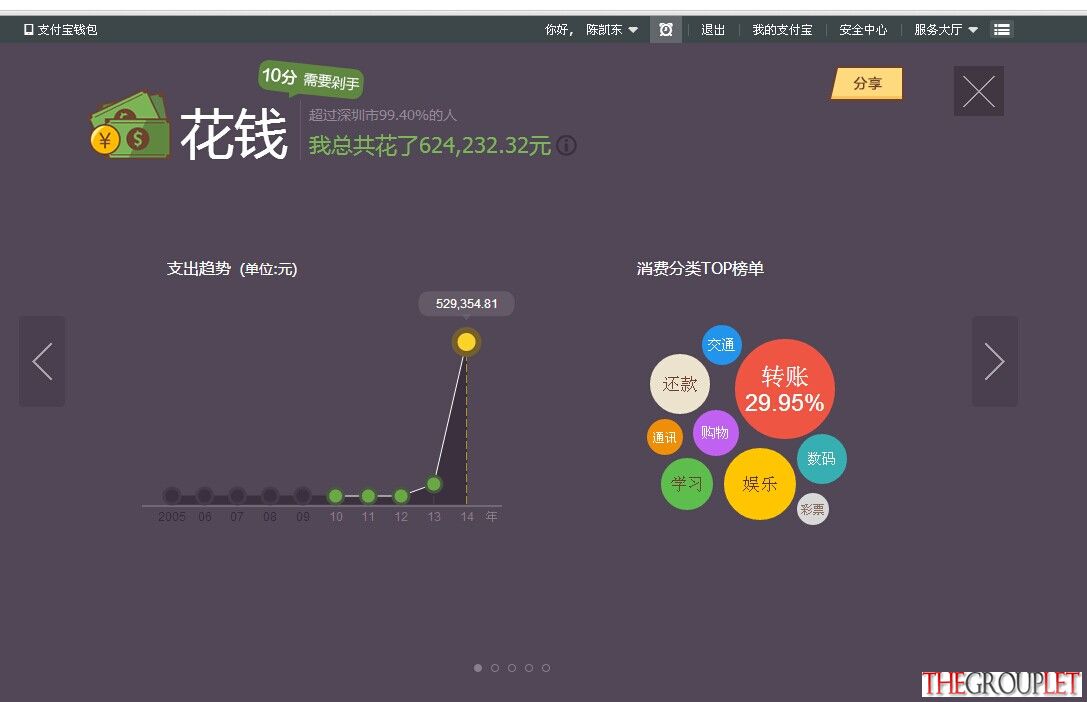This screenshot has height=702, width=1087.
Task: Click the green 2012 data point
Action: [401, 495]
